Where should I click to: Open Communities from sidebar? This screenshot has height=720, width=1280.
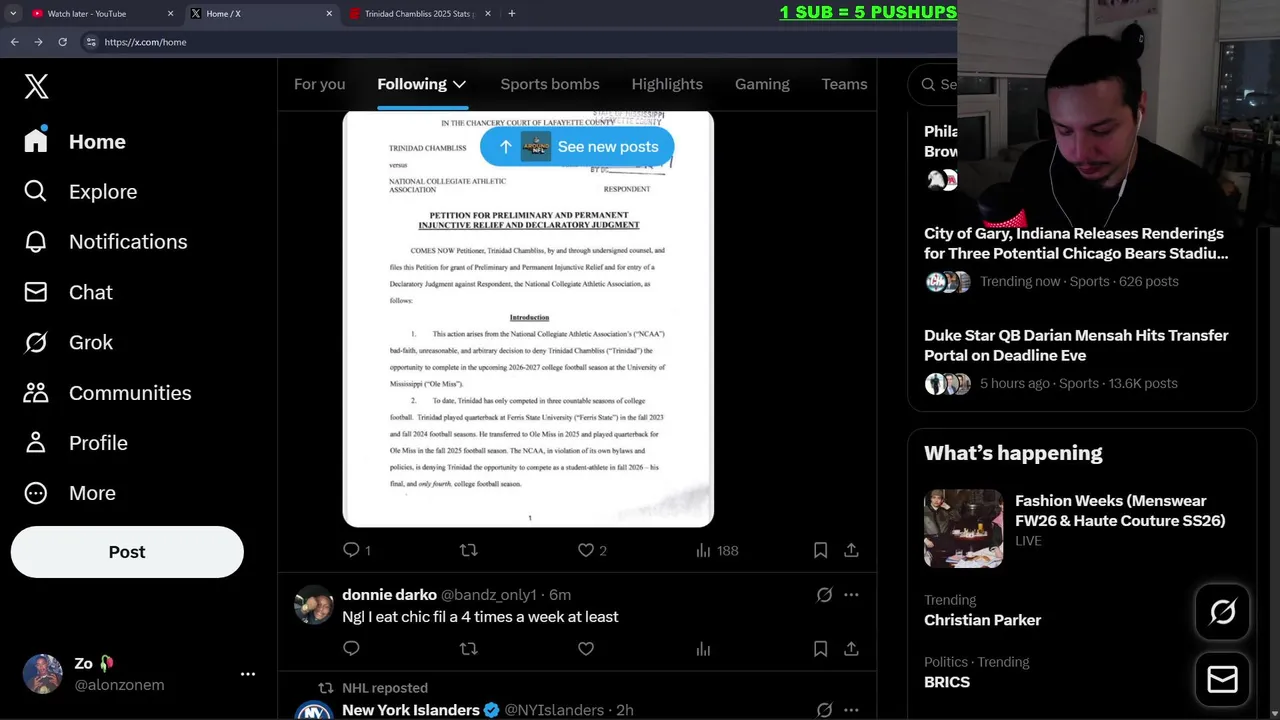(108, 392)
